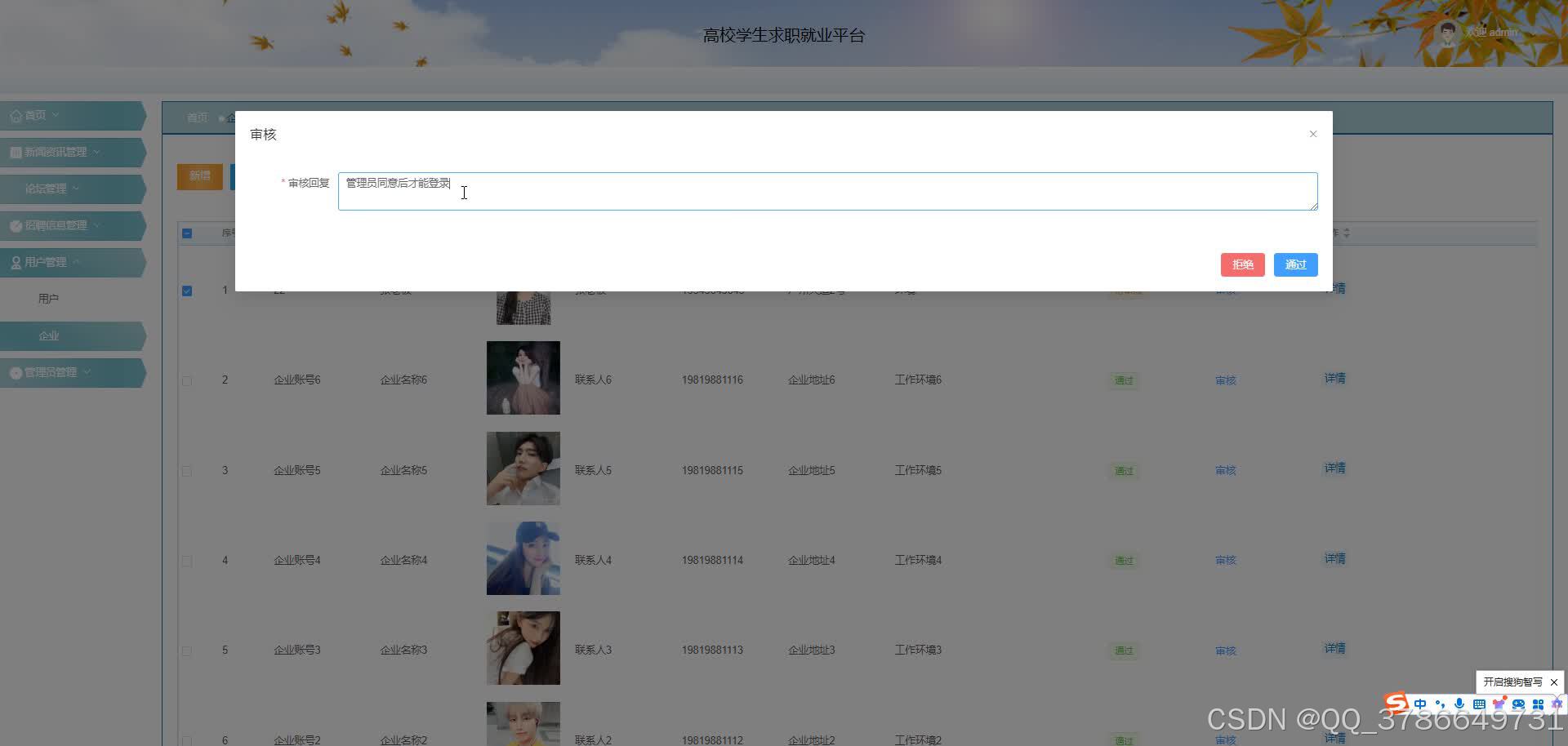This screenshot has width=1568, height=746.
Task: Collapse the 用户管理 menu
Action: pyautogui.click(x=73, y=263)
